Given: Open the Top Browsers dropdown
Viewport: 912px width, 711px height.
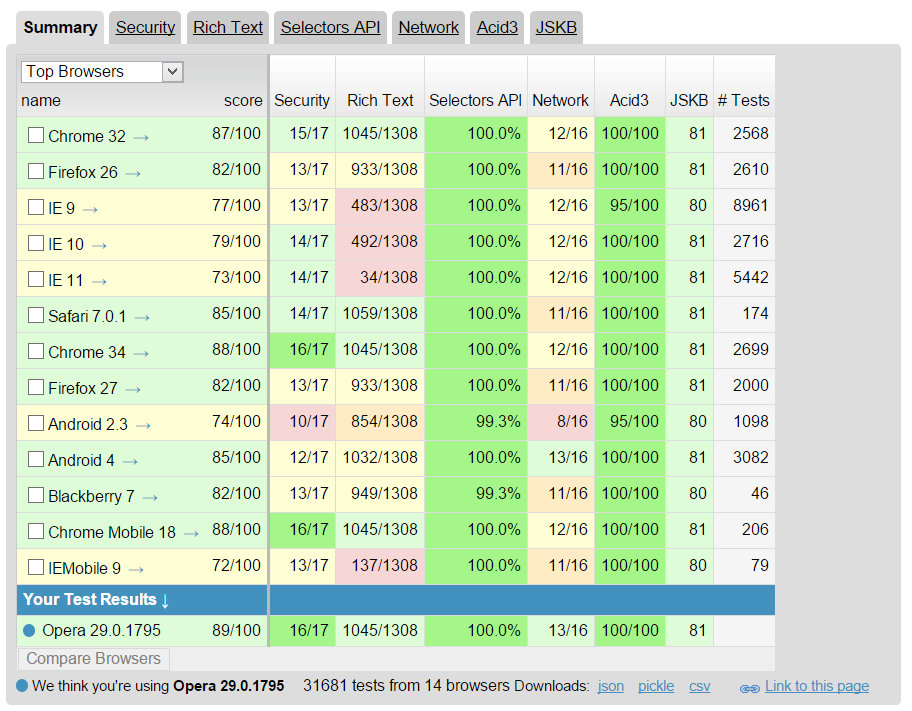Looking at the screenshot, I should click(102, 72).
